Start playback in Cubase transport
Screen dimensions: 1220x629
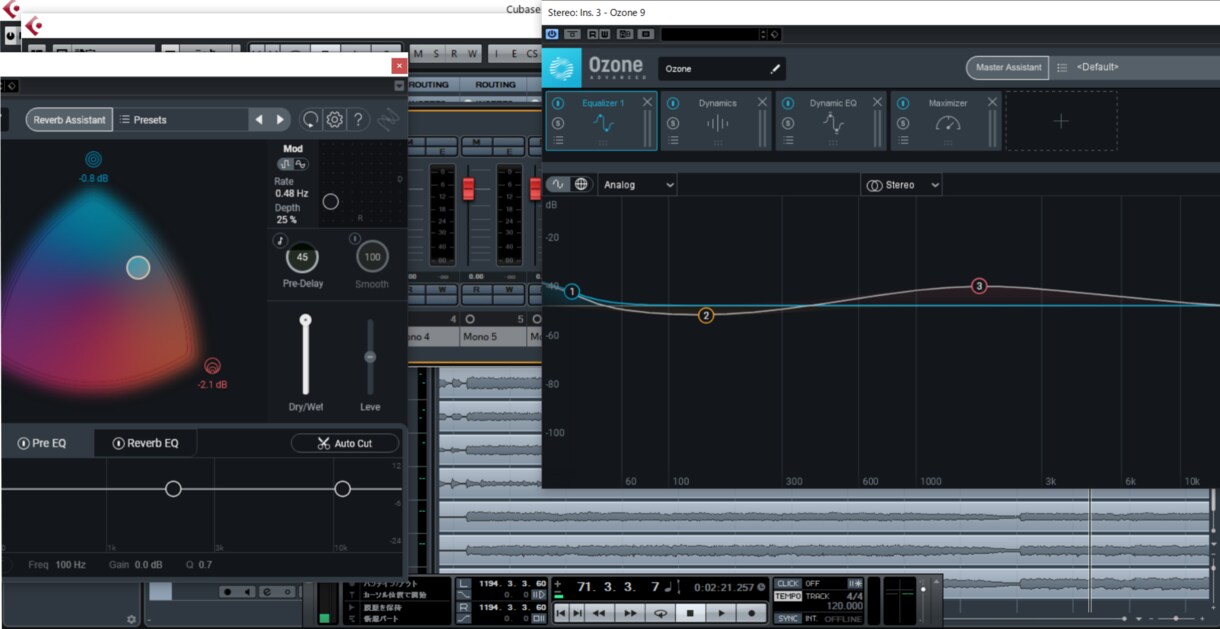pyautogui.click(x=720, y=613)
